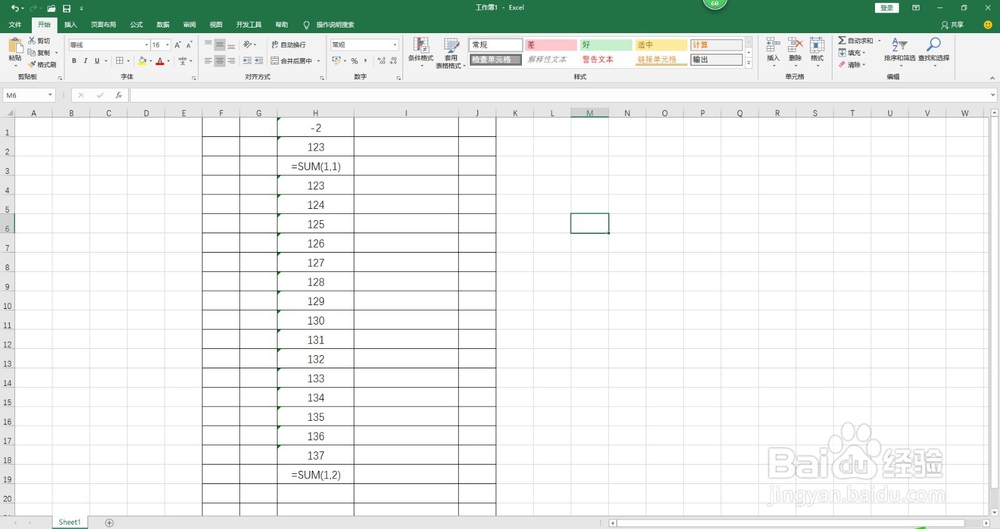Image resolution: width=1000 pixels, height=529 pixels.
Task: Toggle Bold formatting
Action: click(74, 61)
